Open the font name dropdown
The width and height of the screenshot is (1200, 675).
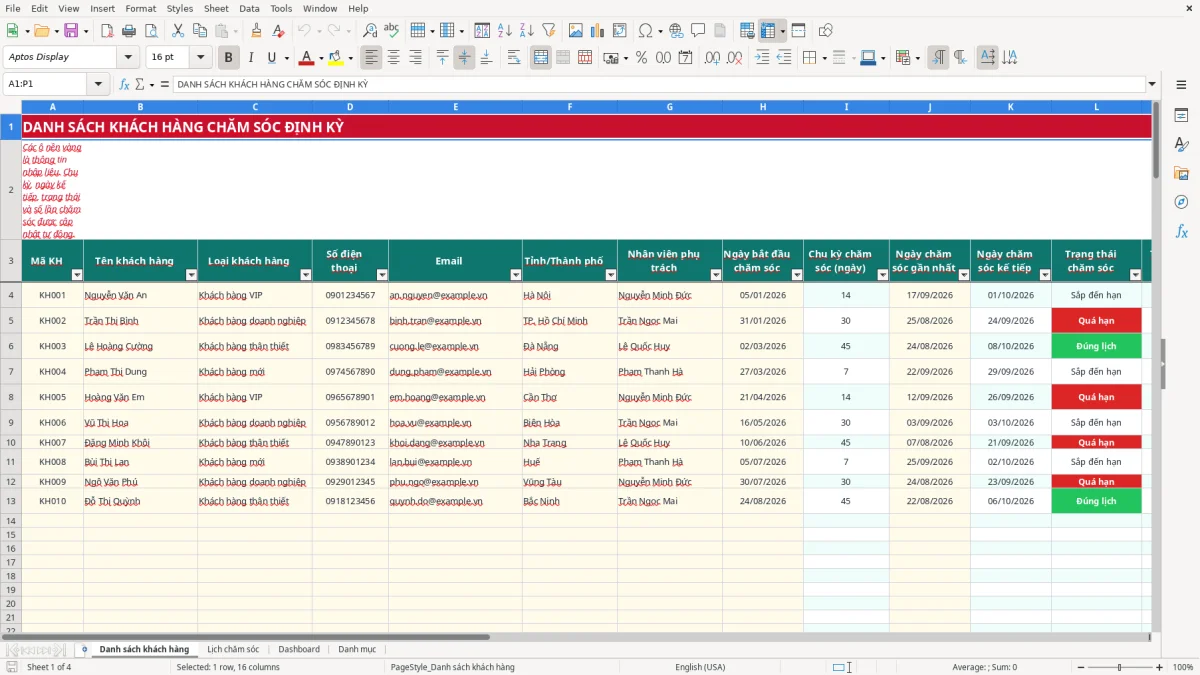pyautogui.click(x=127, y=57)
